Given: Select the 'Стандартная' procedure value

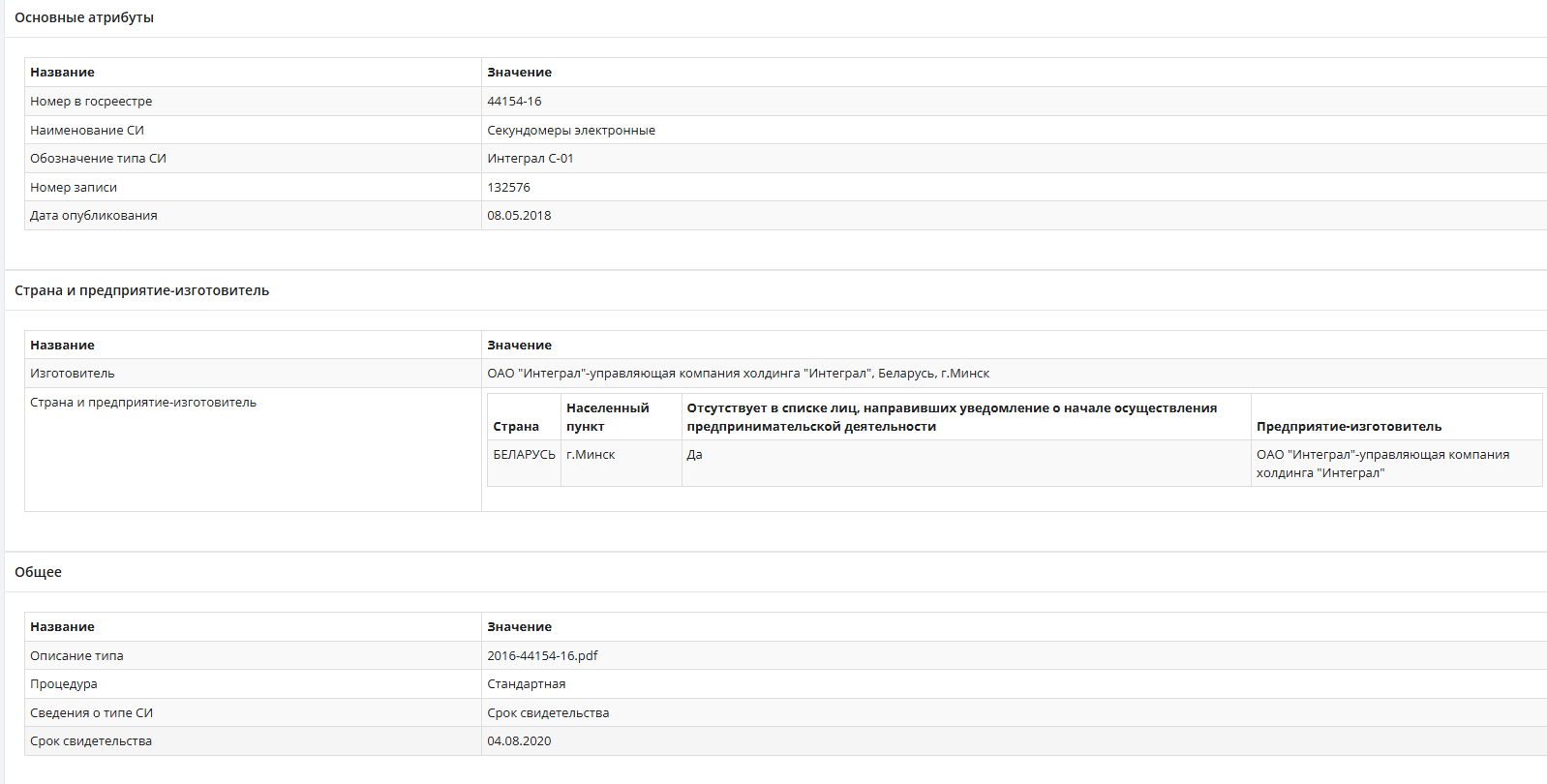Looking at the screenshot, I should tap(526, 684).
